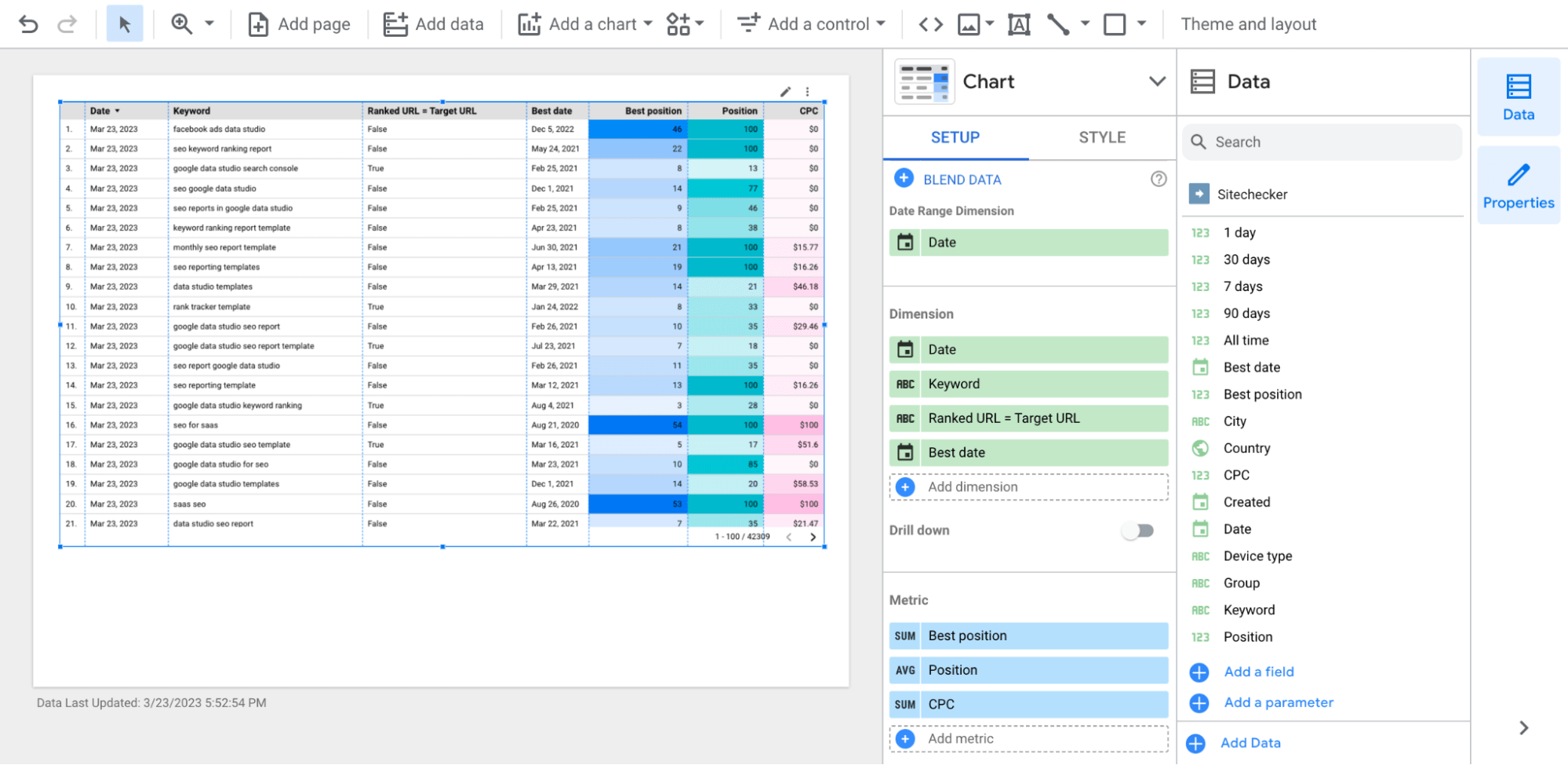Switch to the SETUP tab
The image size is (1568, 765).
[x=955, y=137]
